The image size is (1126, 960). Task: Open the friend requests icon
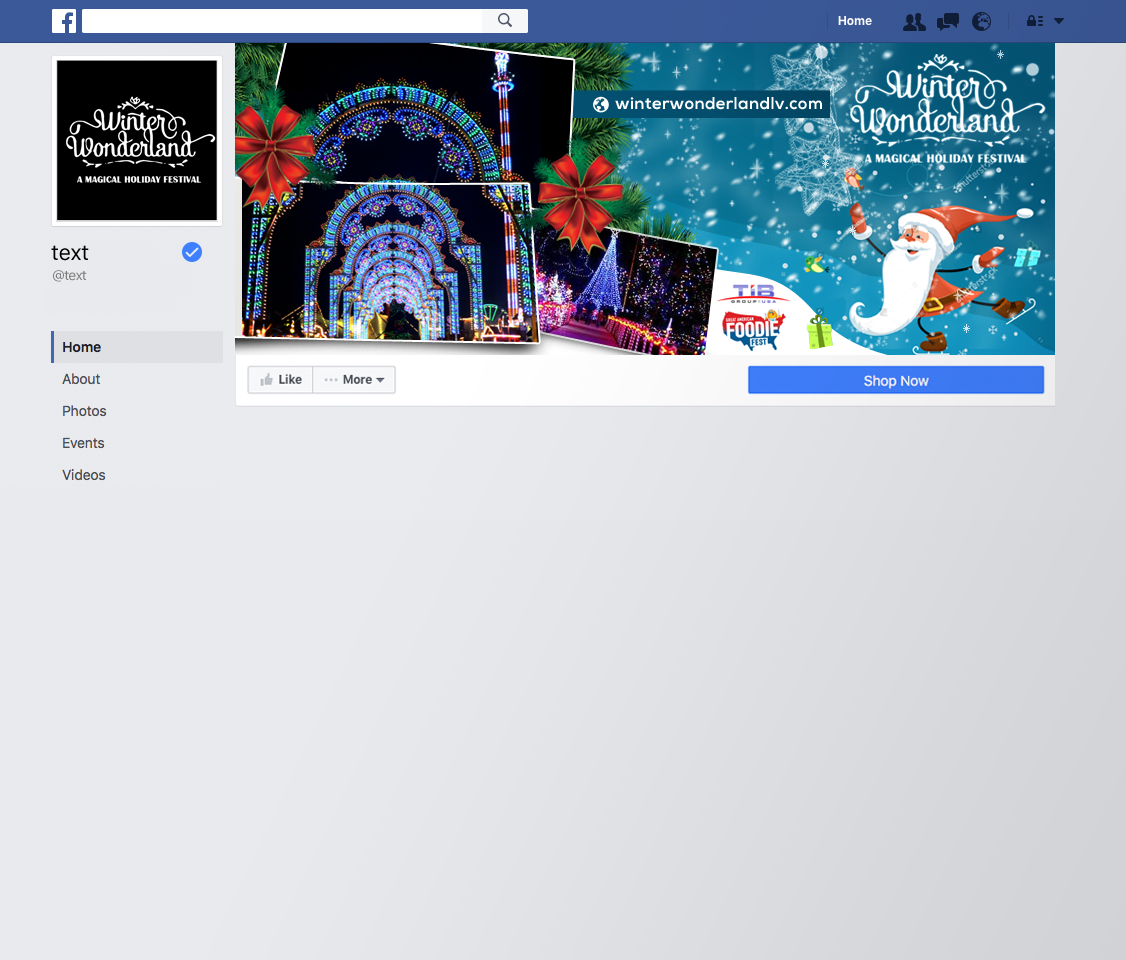click(x=914, y=22)
